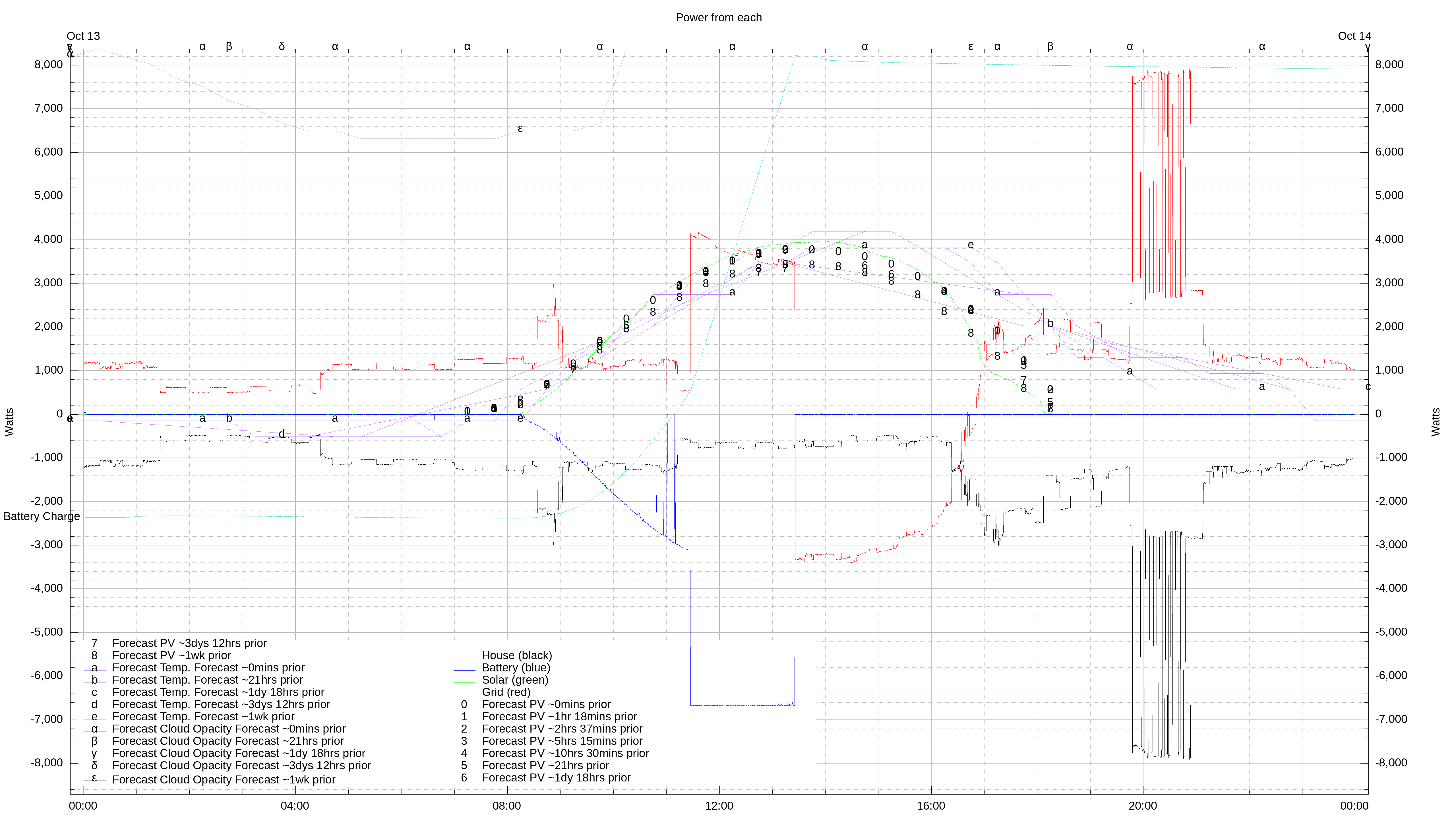Click legend entry 'Forecast PV ~5hrs 15mins prior'
The width and height of the screenshot is (1456, 819).
(x=562, y=741)
